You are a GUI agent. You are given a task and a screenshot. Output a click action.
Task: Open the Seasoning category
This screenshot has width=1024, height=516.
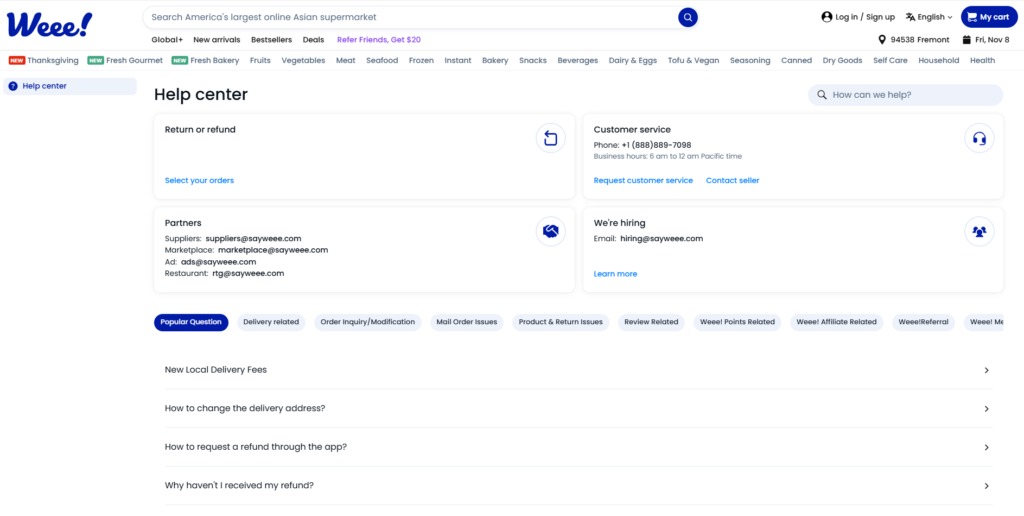tap(750, 61)
